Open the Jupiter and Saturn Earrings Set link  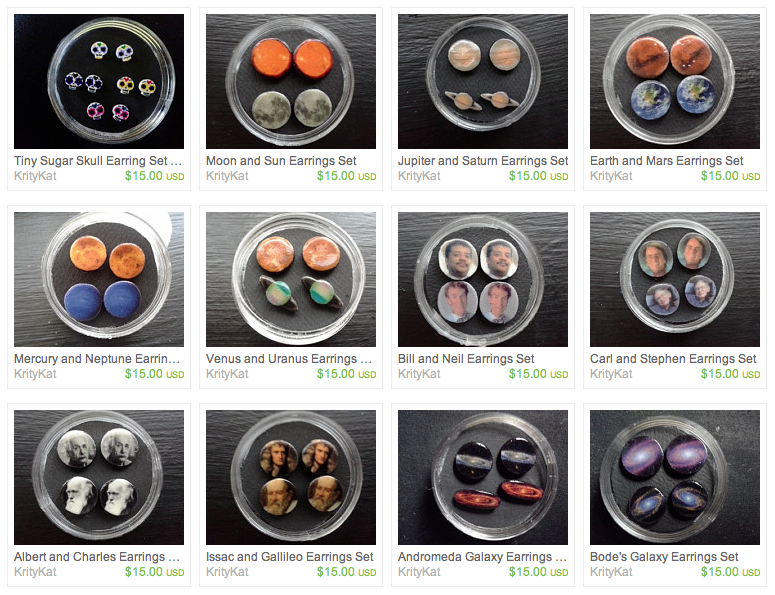[483, 161]
